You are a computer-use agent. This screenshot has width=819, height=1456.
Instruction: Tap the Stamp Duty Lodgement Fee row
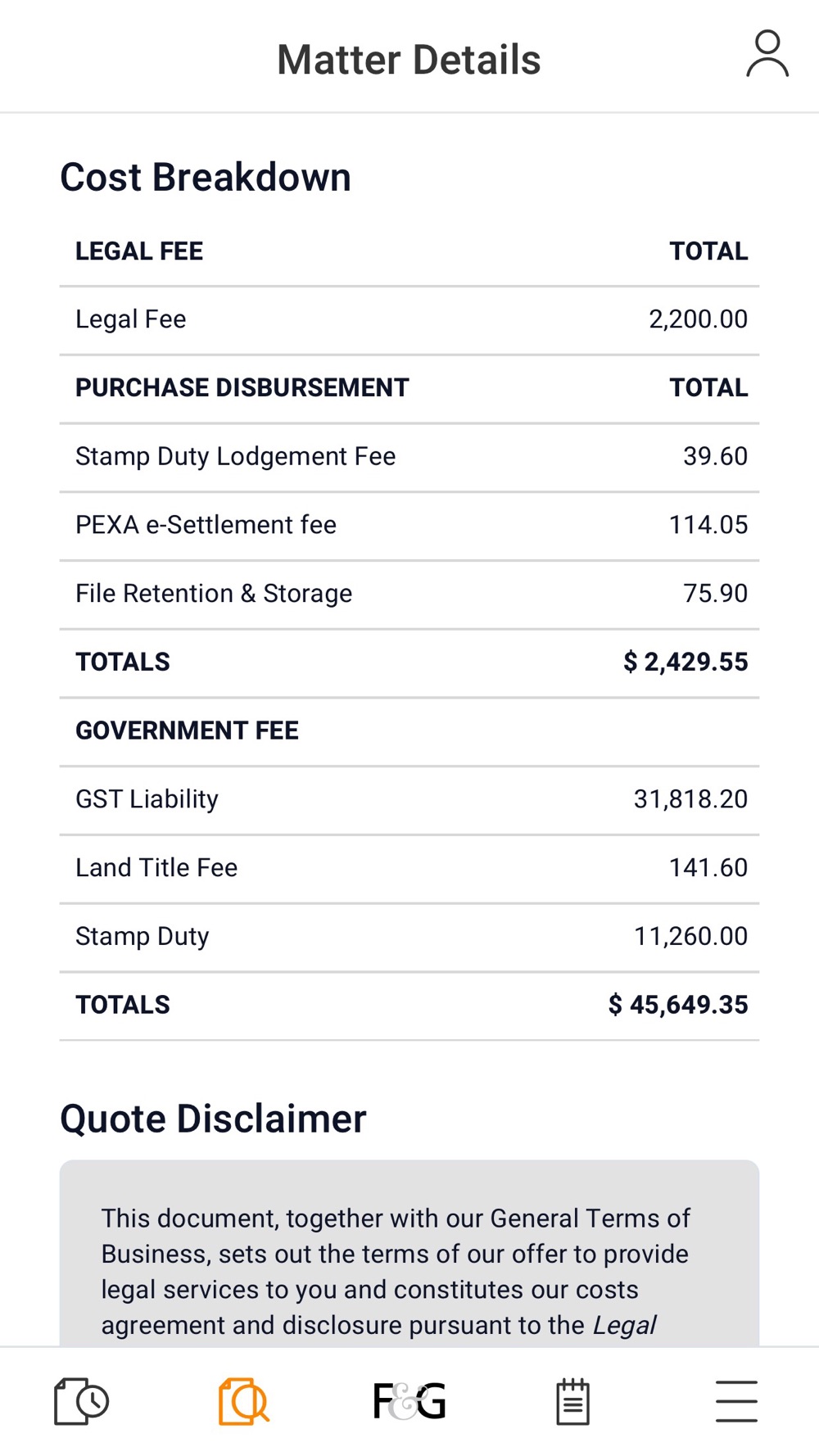(x=409, y=456)
